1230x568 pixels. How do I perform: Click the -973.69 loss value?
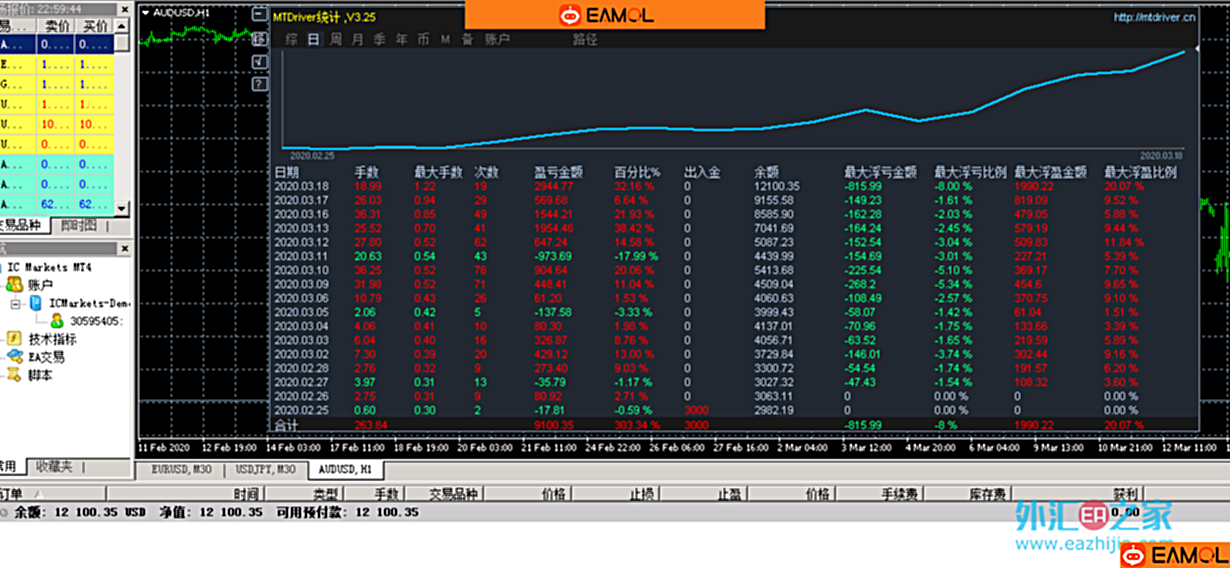(x=554, y=256)
